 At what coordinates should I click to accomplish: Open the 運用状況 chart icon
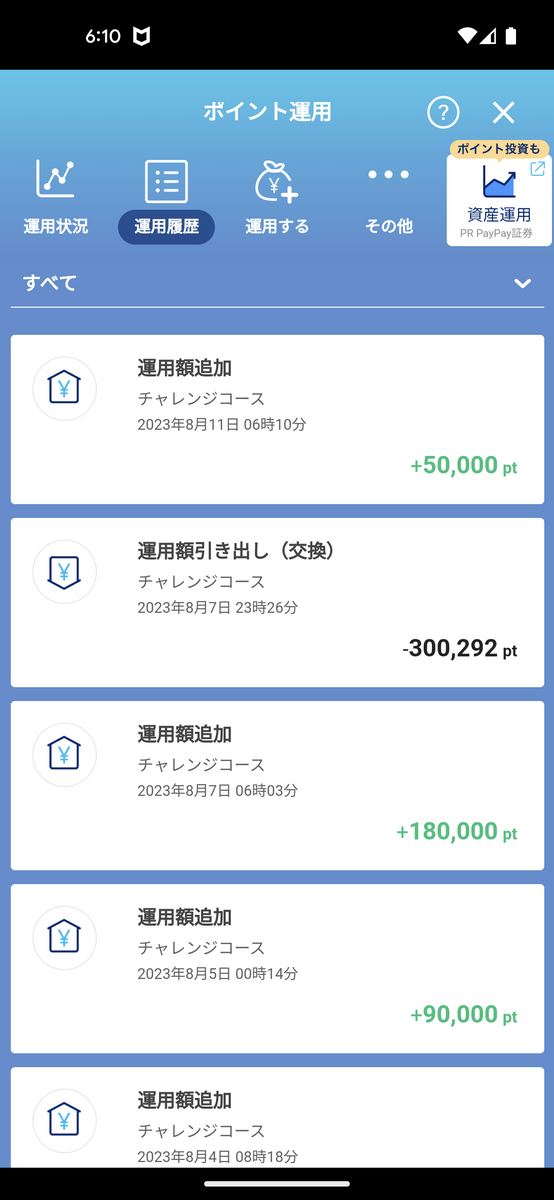(x=56, y=179)
